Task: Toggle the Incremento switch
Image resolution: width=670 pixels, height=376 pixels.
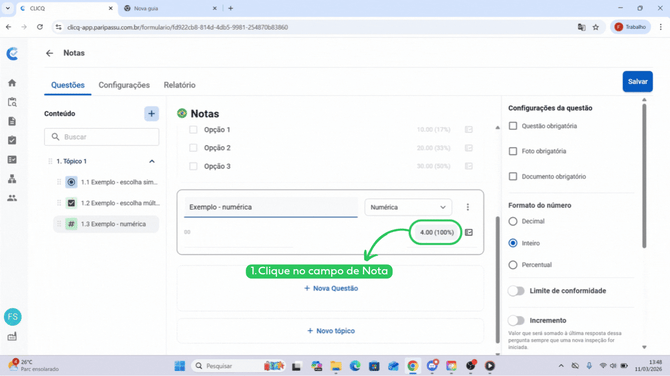Action: point(516,320)
